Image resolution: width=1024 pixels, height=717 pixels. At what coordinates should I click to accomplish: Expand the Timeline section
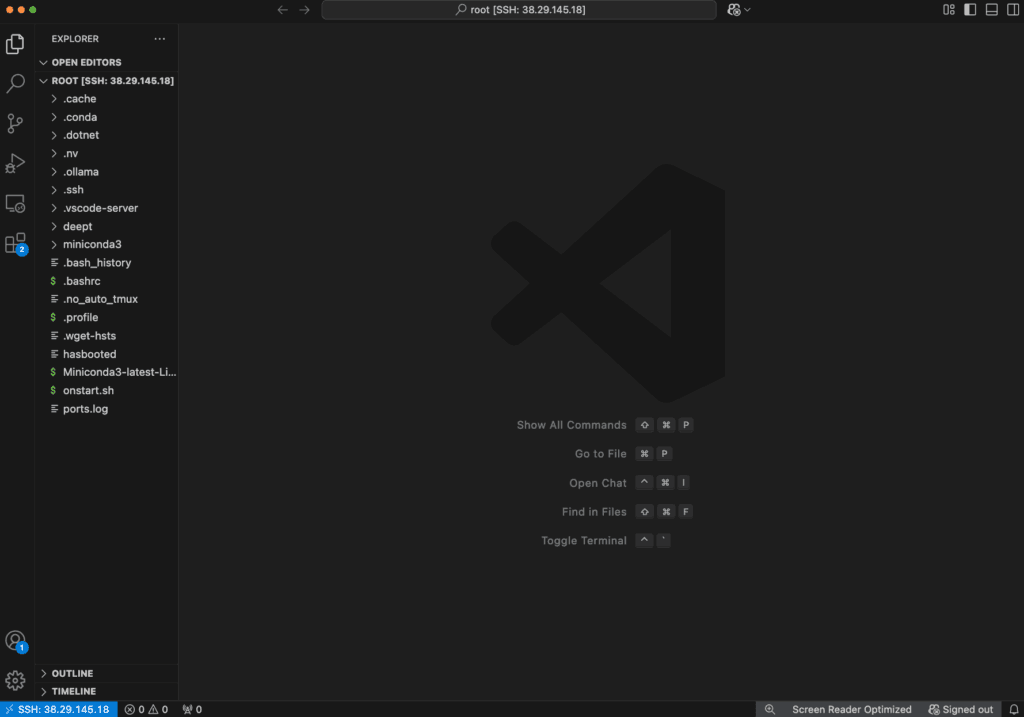(x=106, y=691)
